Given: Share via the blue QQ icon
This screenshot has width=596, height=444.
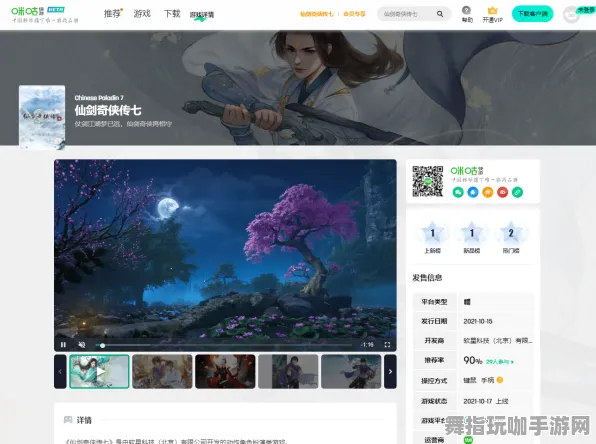Looking at the screenshot, I should click(473, 192).
